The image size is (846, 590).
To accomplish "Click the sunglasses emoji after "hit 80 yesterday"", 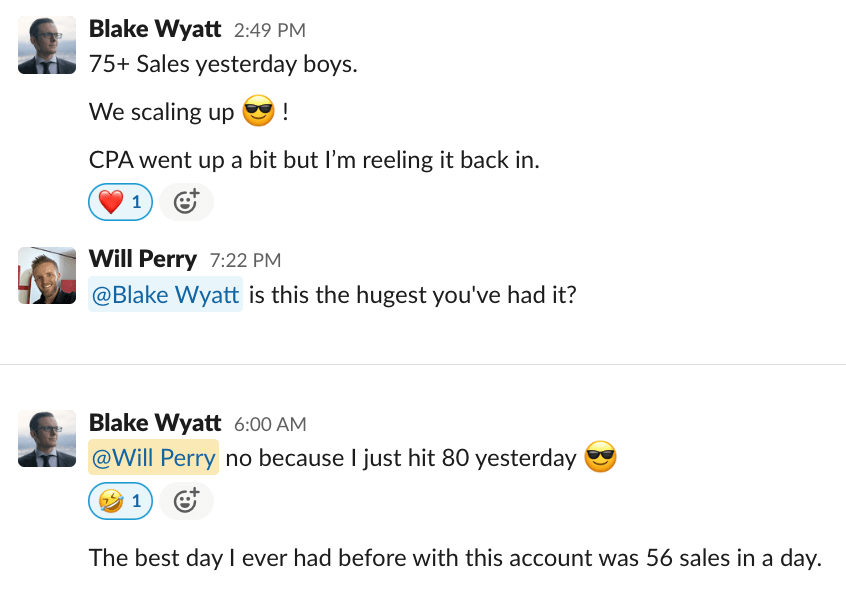I will click(600, 458).
